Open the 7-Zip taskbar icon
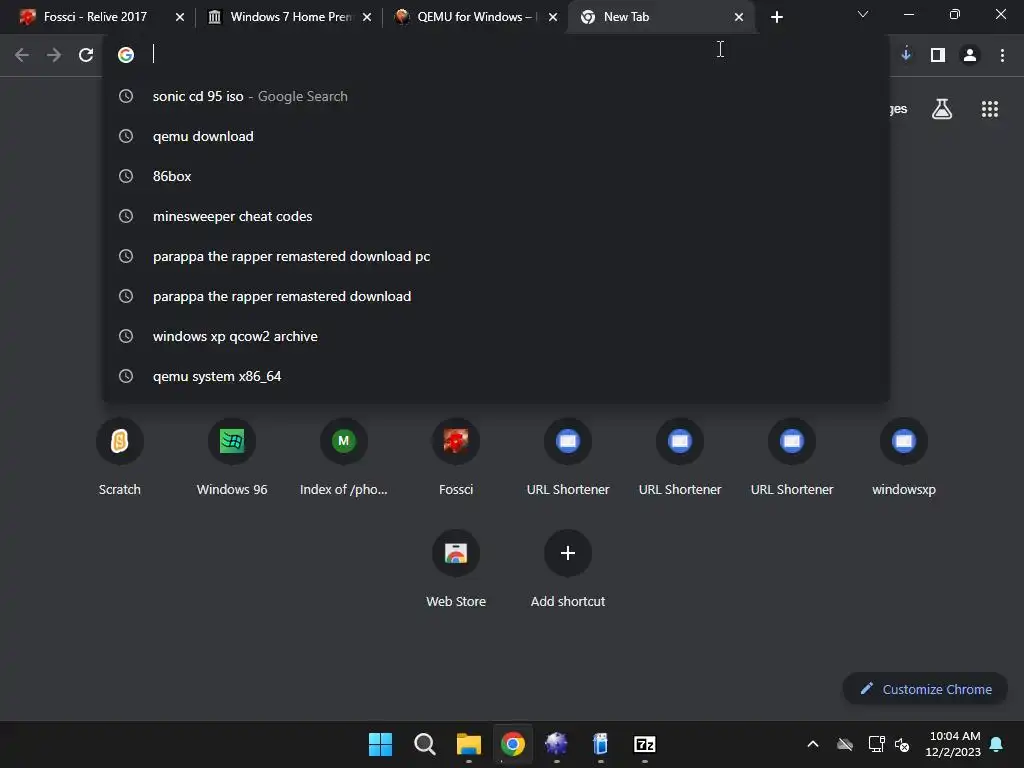Viewport: 1024px width, 768px height. [645, 744]
